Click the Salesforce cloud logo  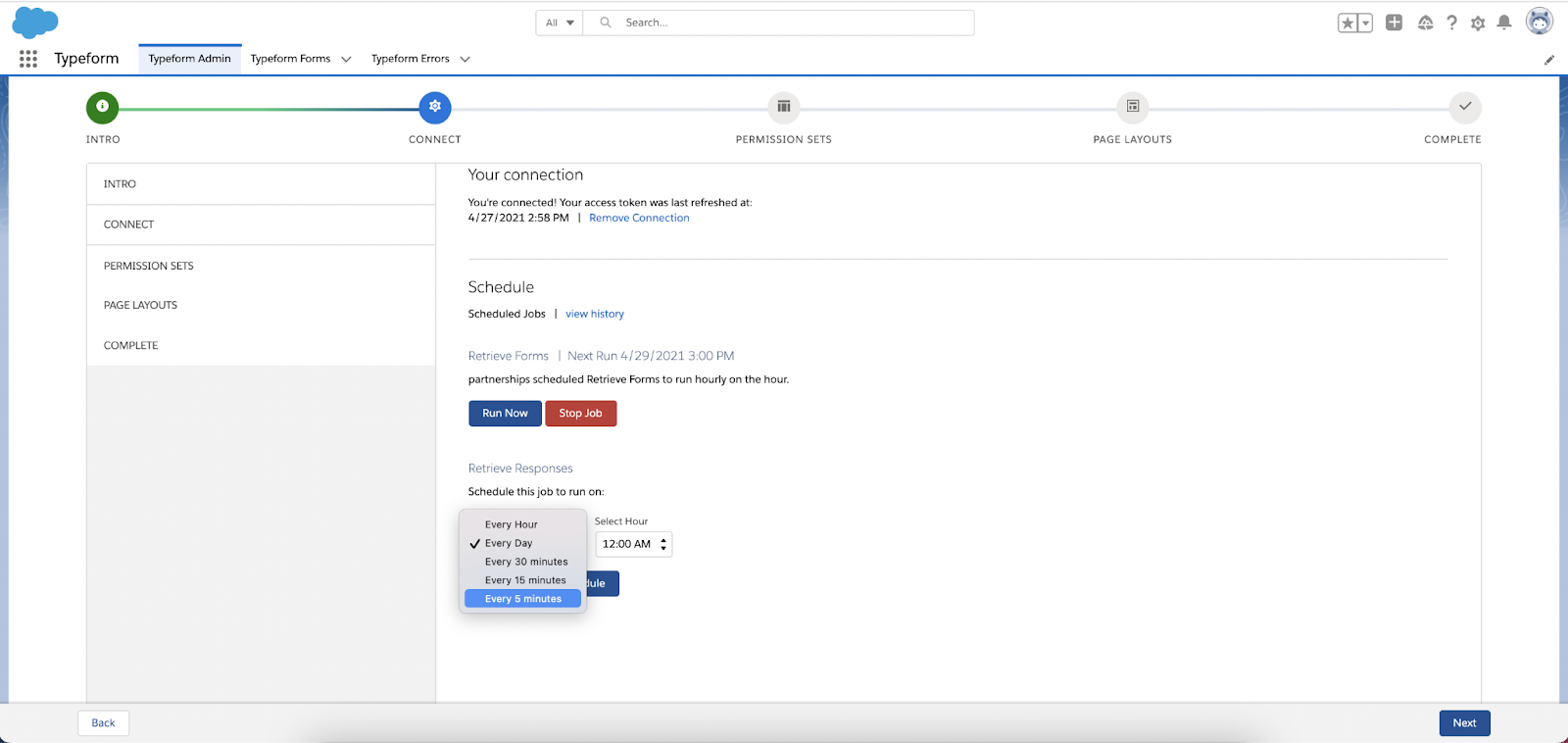tap(35, 23)
